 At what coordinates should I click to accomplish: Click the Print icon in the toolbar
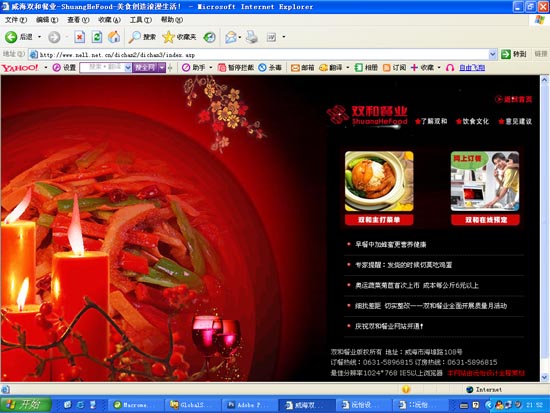coord(251,37)
